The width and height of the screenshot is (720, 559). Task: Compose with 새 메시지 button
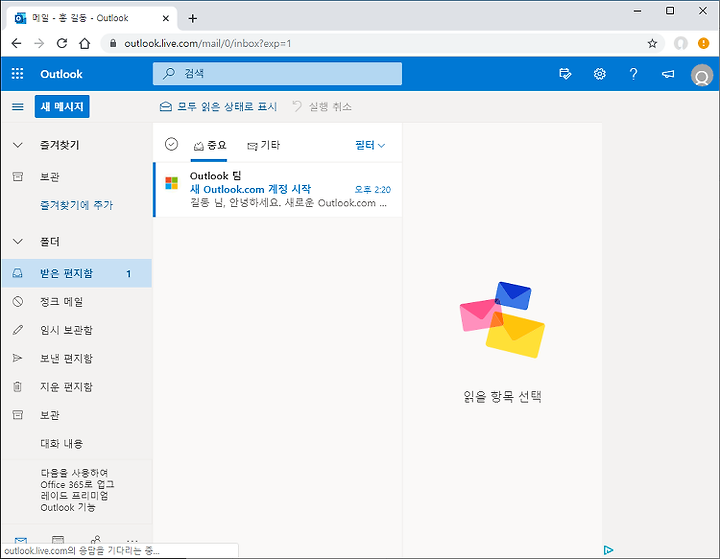pyautogui.click(x=62, y=107)
